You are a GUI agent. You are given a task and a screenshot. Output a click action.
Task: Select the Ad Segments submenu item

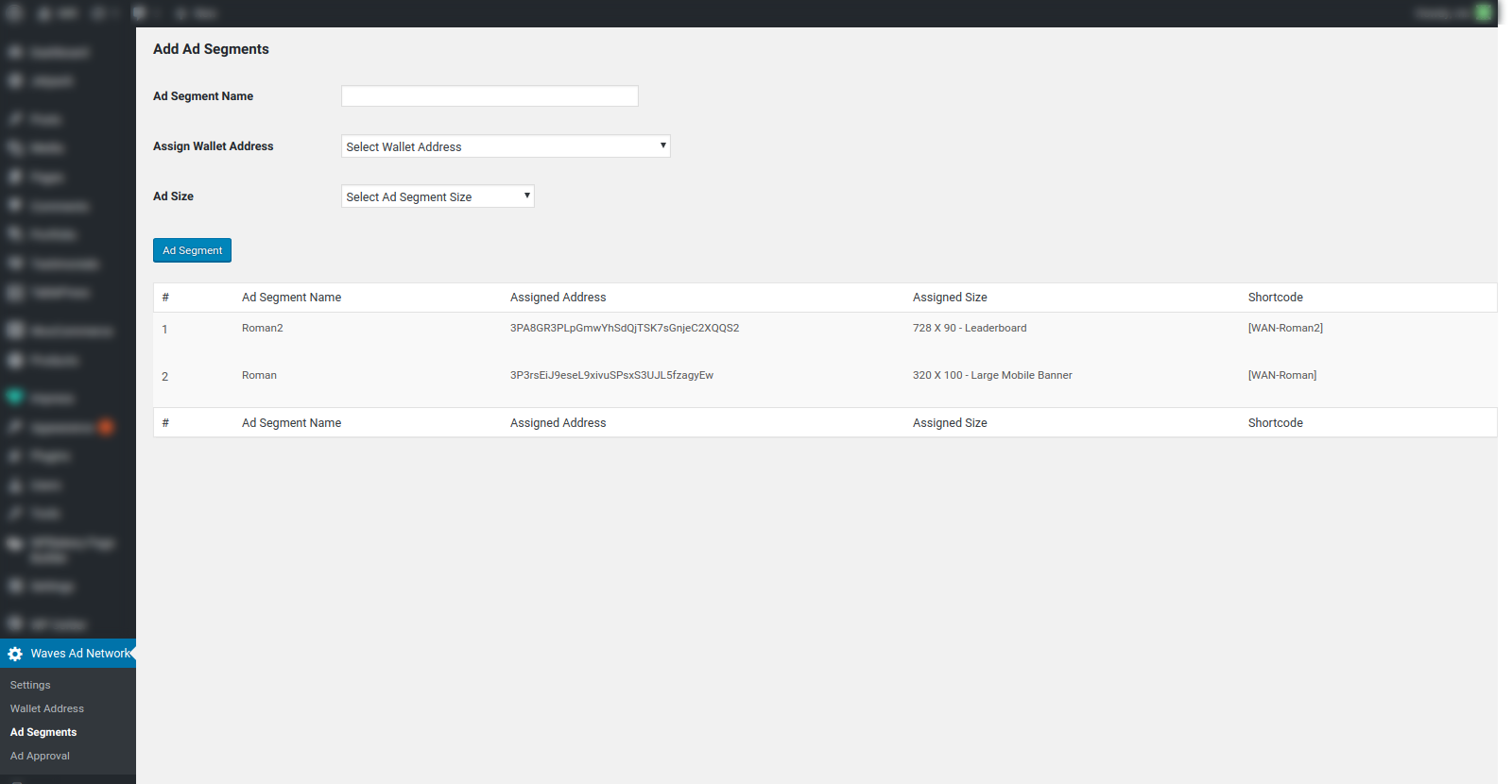click(43, 732)
